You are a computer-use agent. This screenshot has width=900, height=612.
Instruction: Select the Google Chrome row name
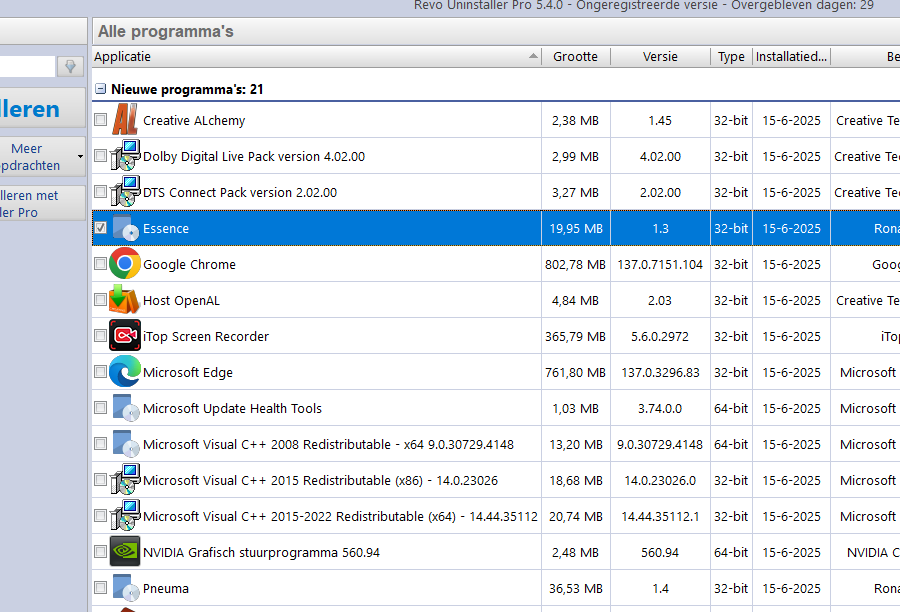point(189,264)
